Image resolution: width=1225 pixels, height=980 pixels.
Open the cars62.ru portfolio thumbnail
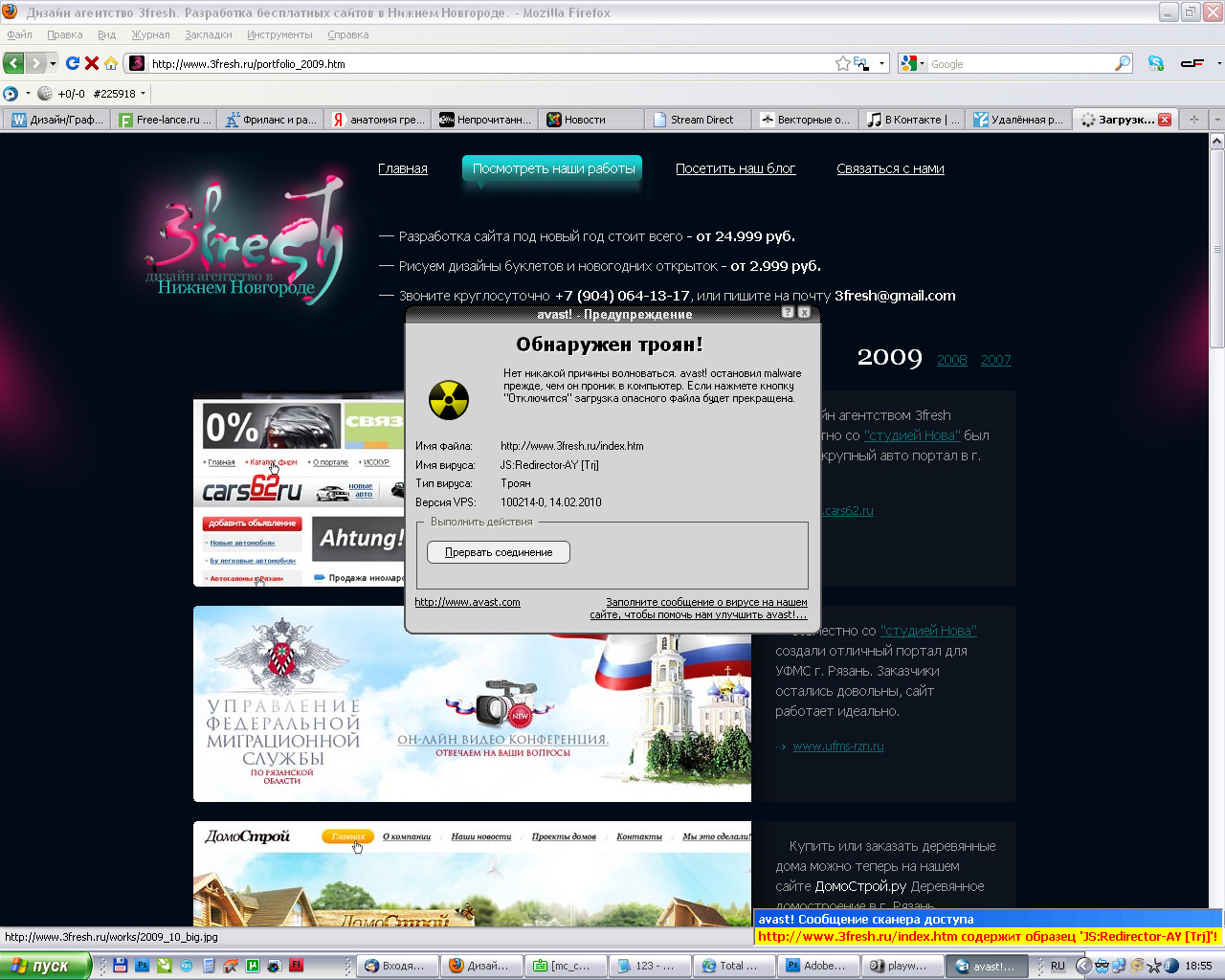299,488
